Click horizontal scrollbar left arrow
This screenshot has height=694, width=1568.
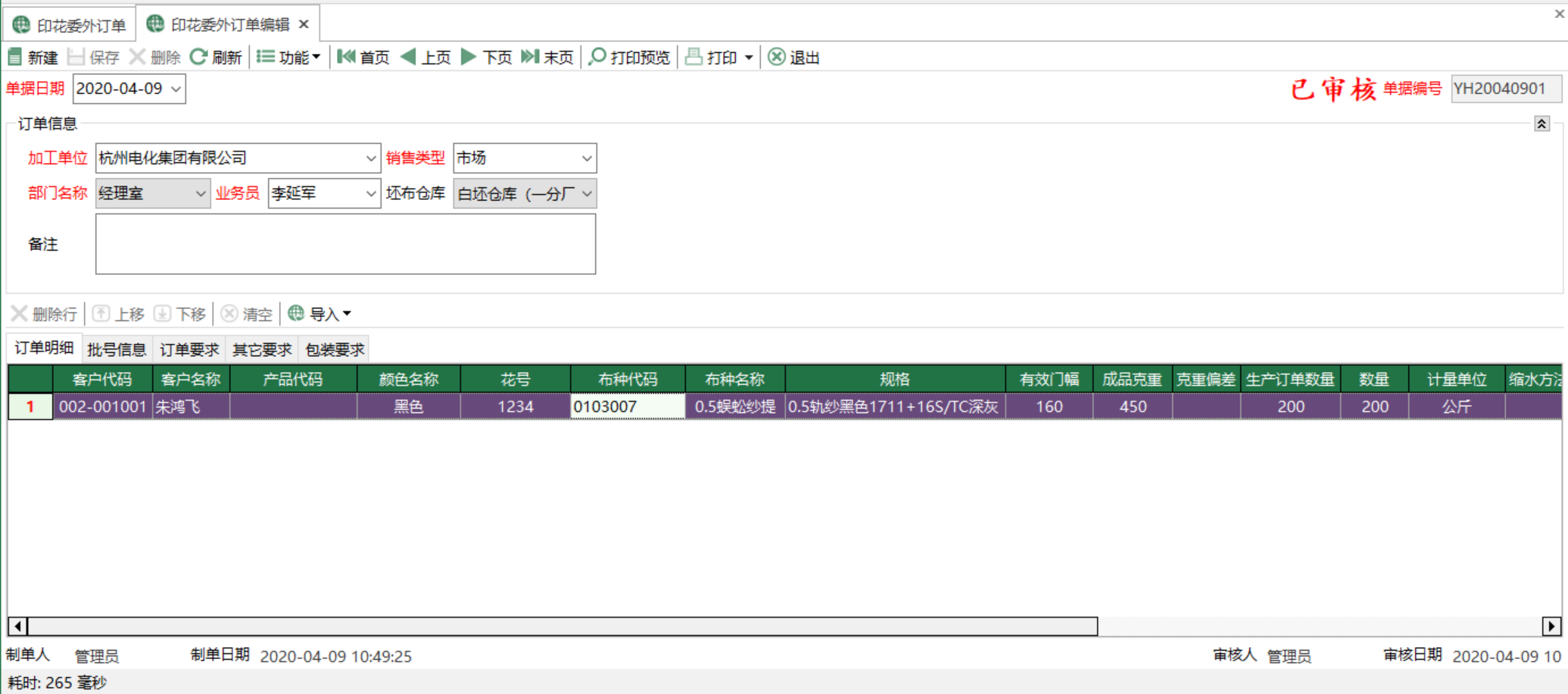[17, 627]
